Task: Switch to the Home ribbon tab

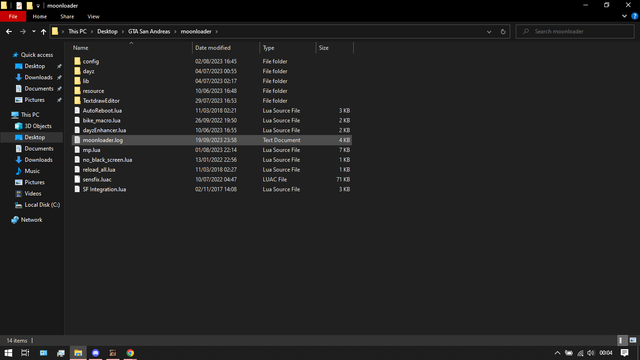Action: (40, 16)
